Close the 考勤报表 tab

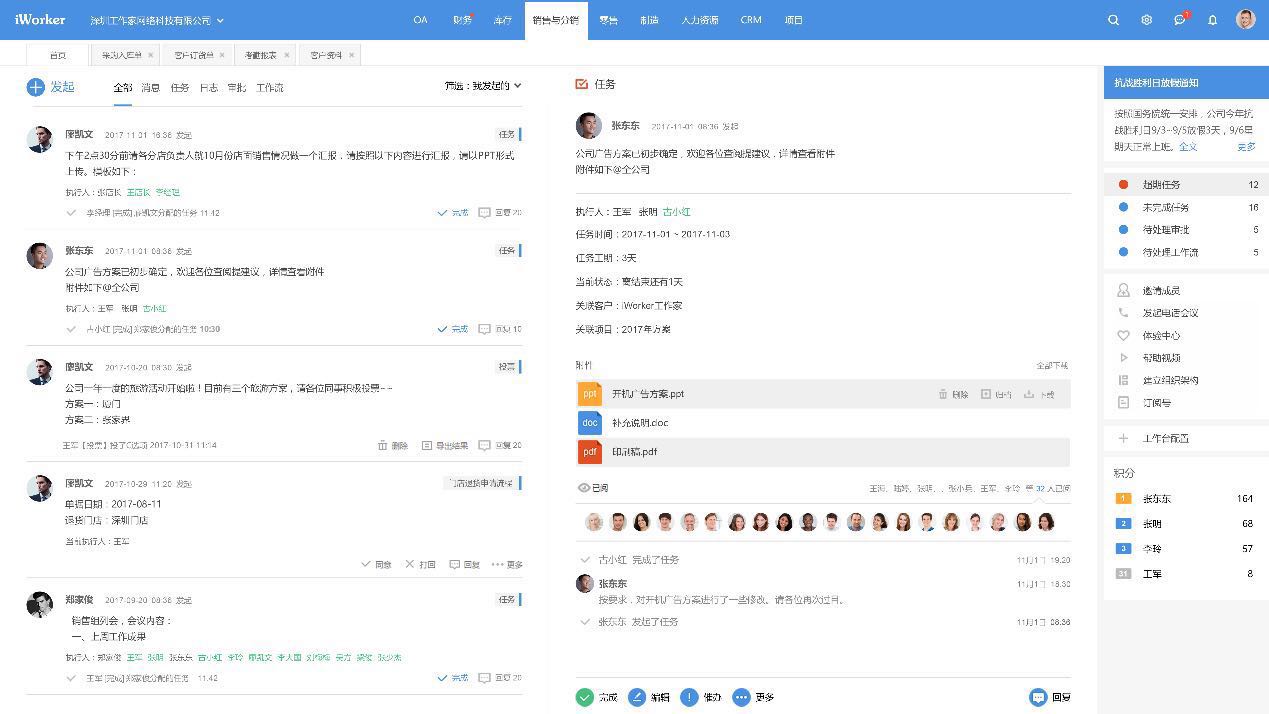pyautogui.click(x=286, y=55)
